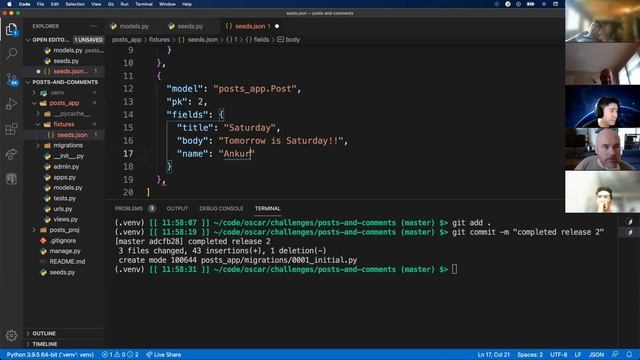Open .gitignore in the file tree
The image size is (640, 360).
pos(64,240)
